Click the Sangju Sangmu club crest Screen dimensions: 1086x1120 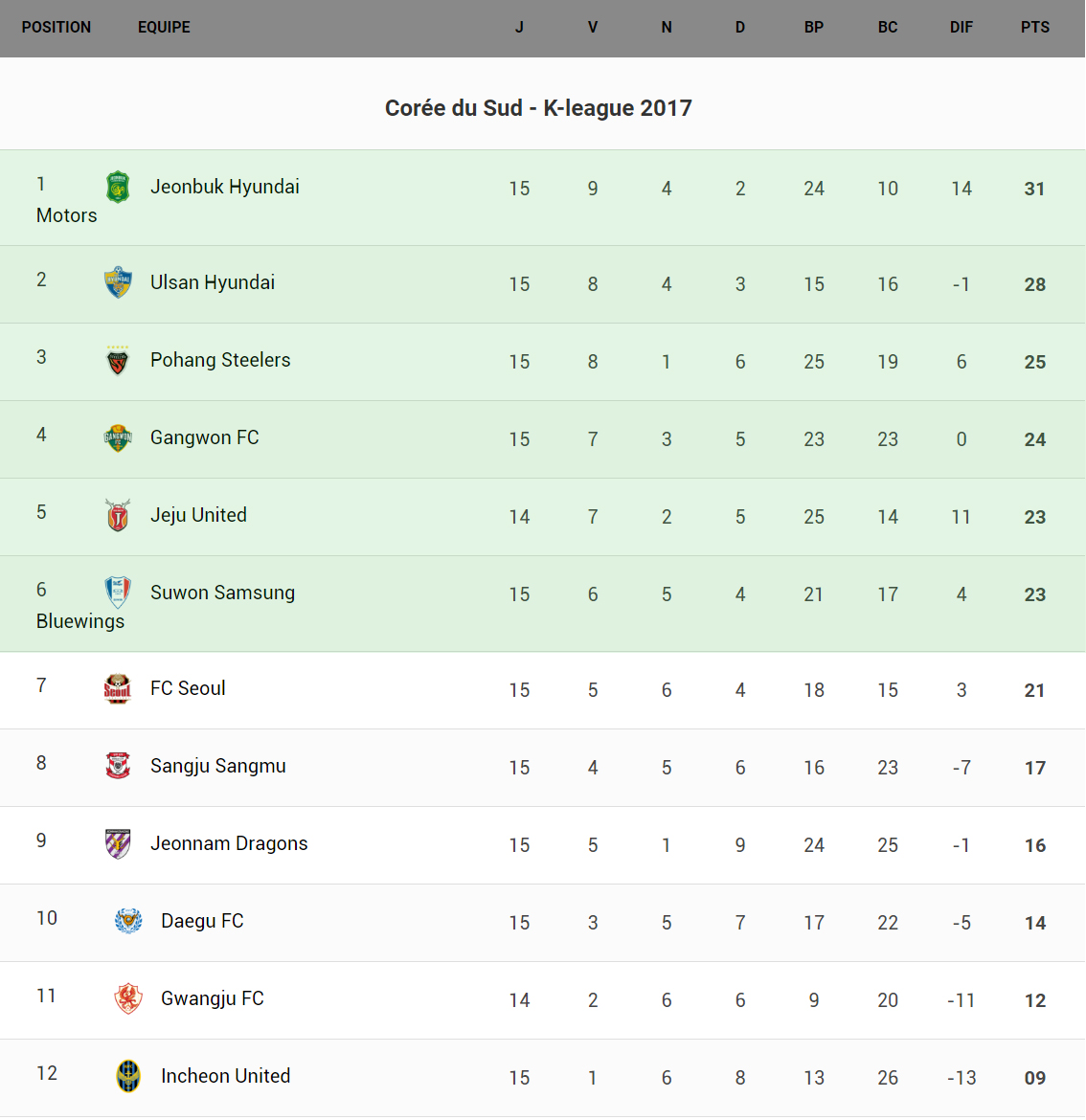point(118,766)
